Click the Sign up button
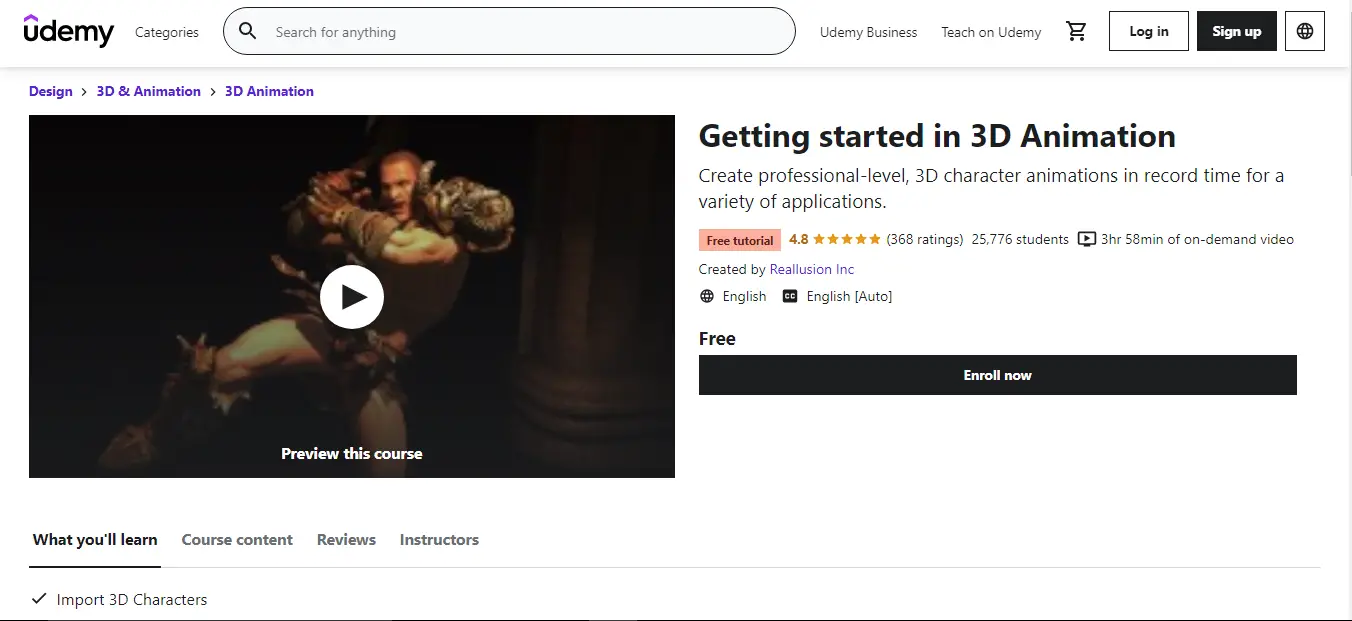Screen dimensions: 1352x621 pyautogui.click(x=1237, y=31)
